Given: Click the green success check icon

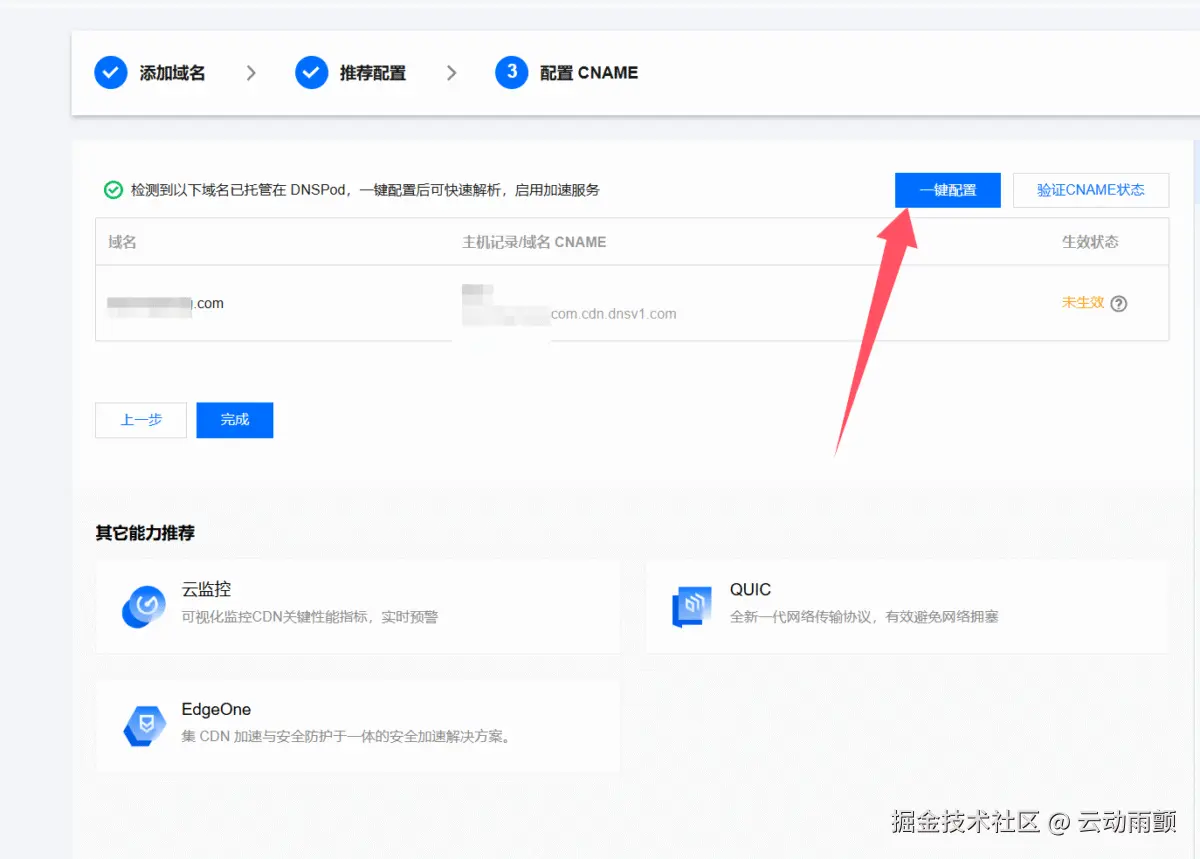Looking at the screenshot, I should click(113, 190).
